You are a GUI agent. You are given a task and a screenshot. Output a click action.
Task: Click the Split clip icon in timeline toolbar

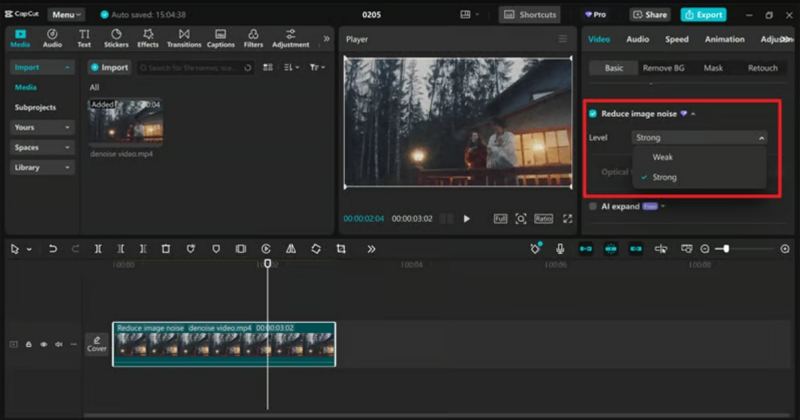98,249
